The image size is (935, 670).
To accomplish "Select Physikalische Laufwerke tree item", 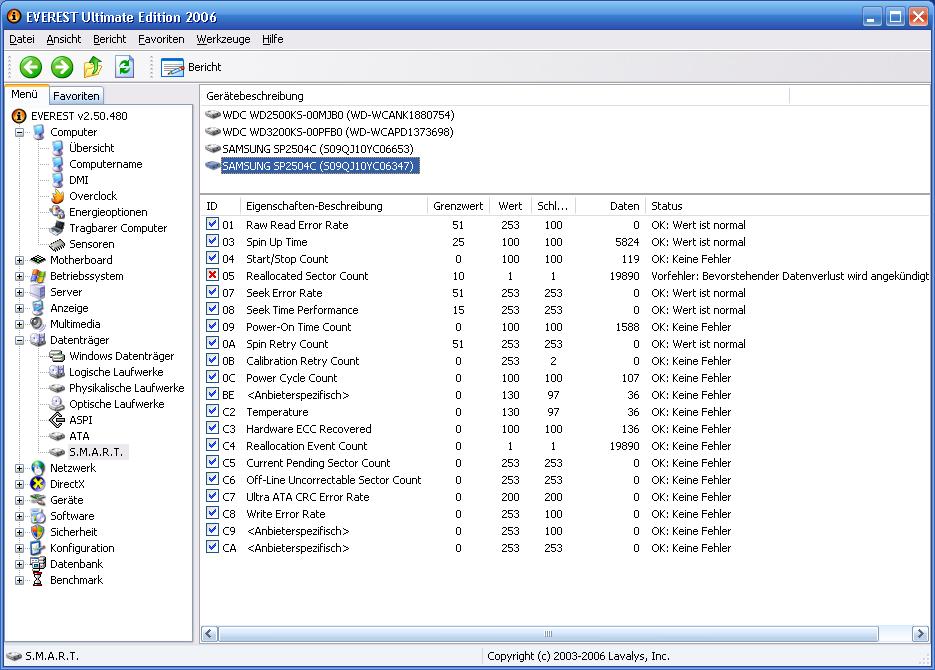I will click(x=126, y=388).
